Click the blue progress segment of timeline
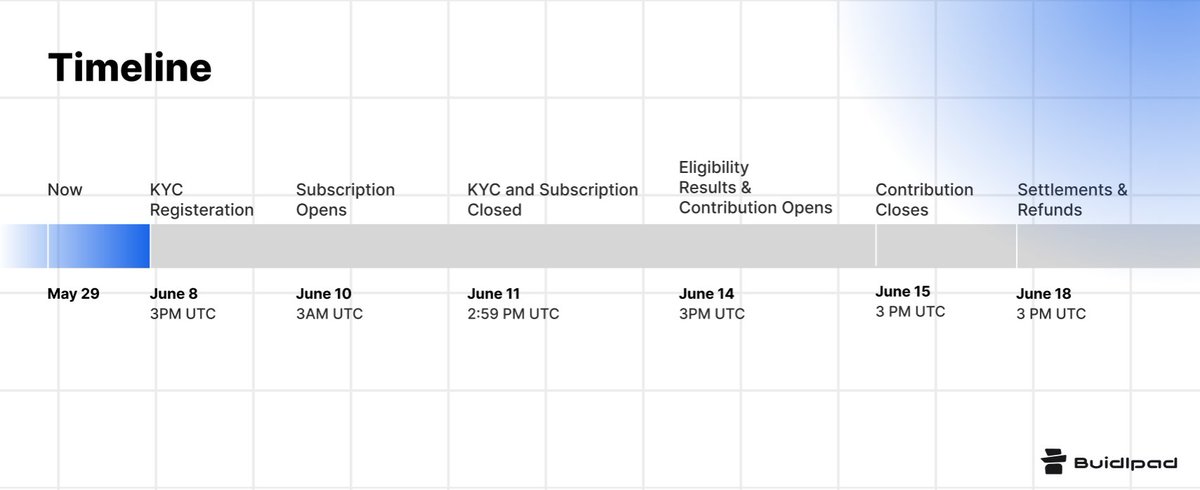 click(x=98, y=246)
